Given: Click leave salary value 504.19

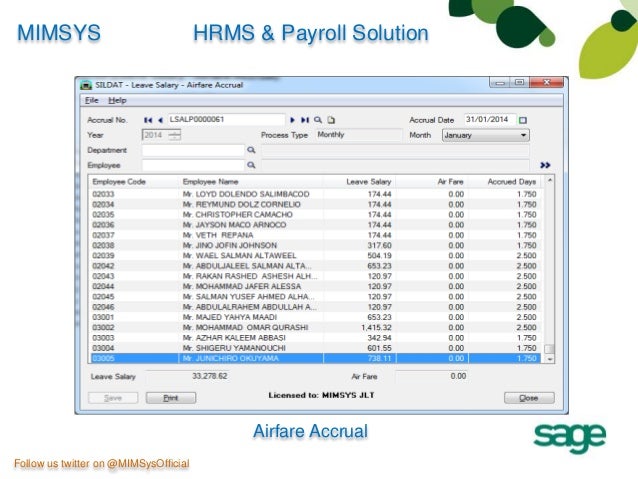Looking at the screenshot, I should (379, 256).
